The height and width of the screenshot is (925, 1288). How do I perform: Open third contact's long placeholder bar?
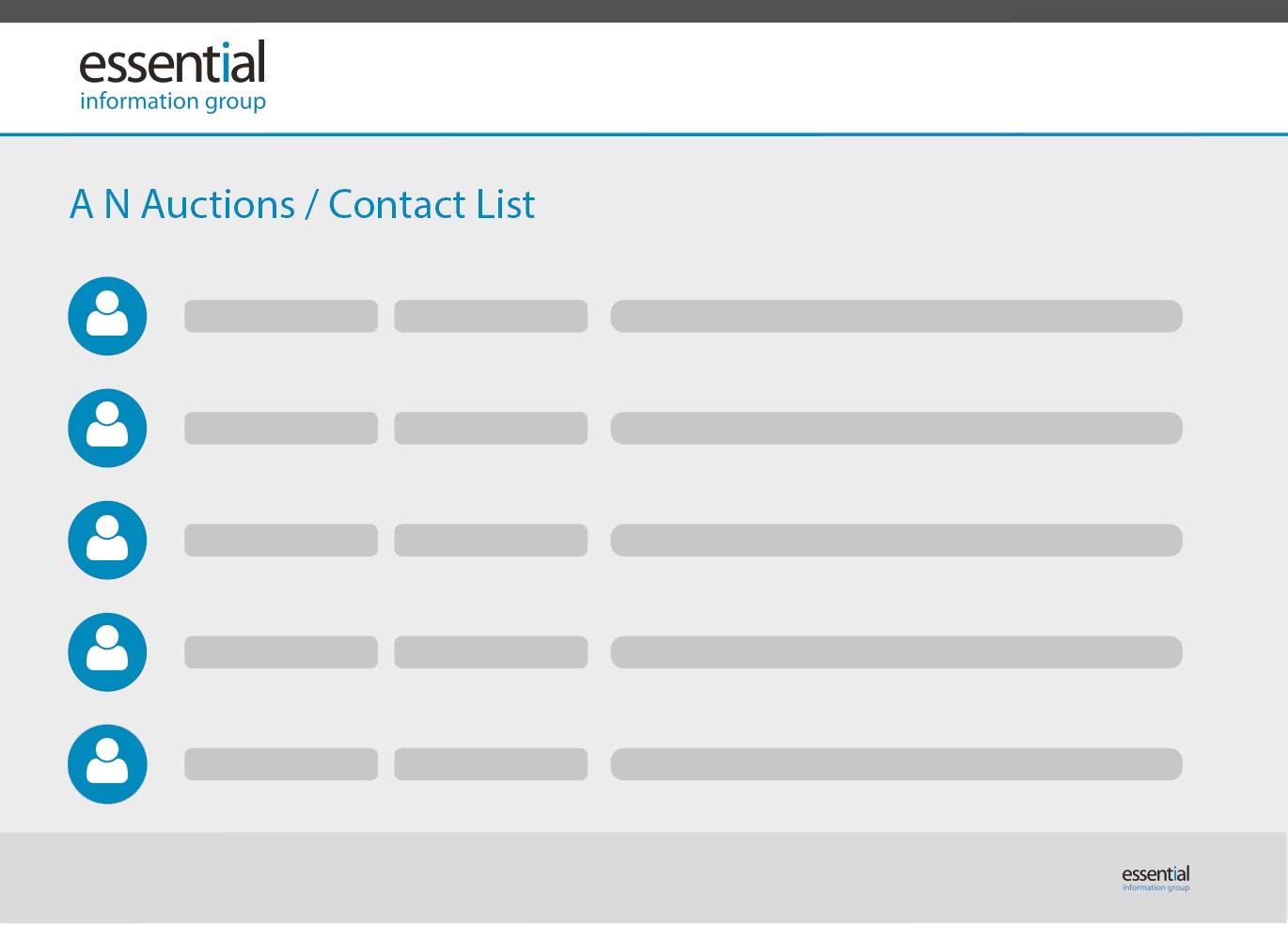tap(896, 540)
